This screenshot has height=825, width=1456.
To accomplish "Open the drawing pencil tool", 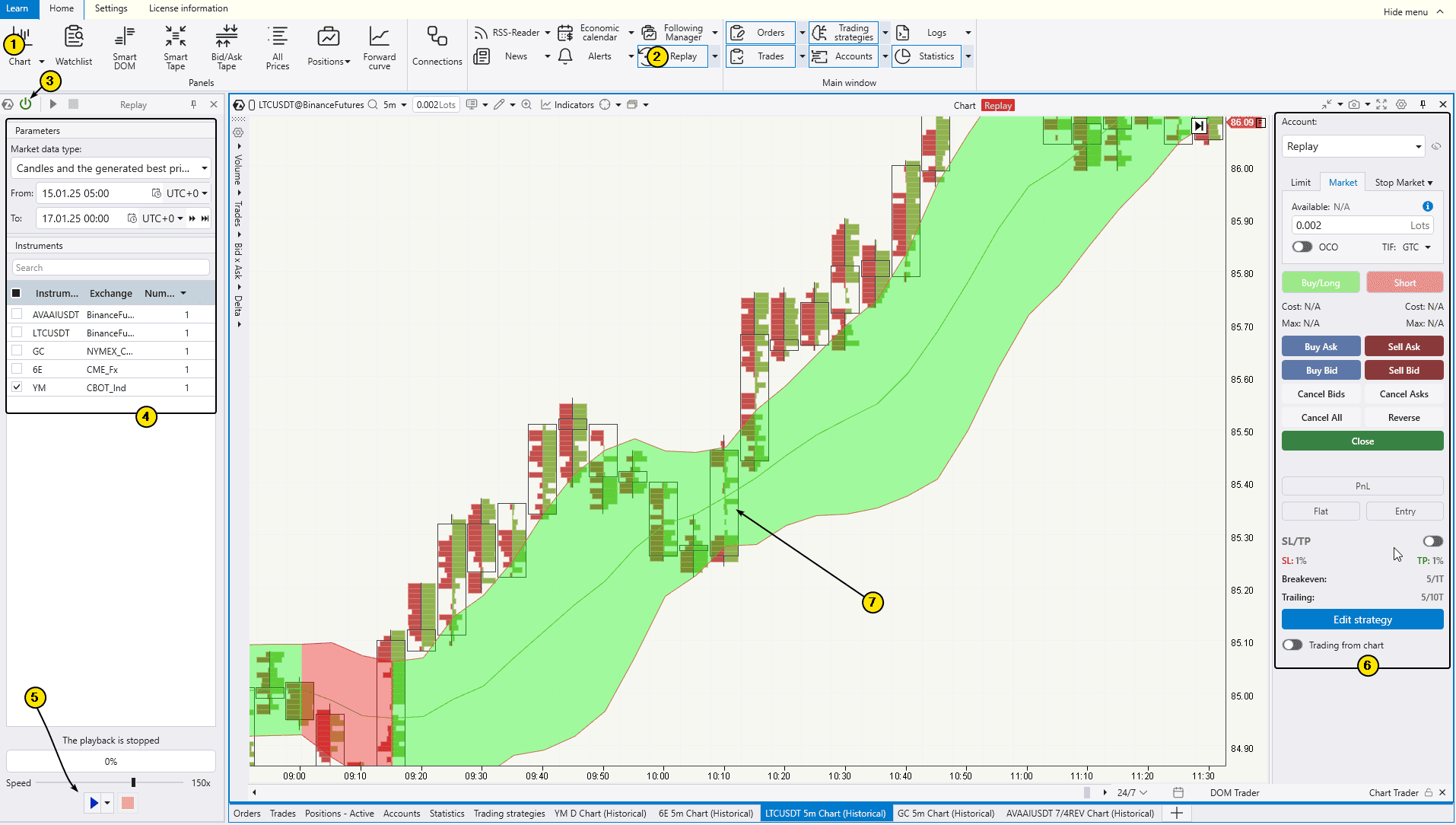I will click(x=499, y=105).
